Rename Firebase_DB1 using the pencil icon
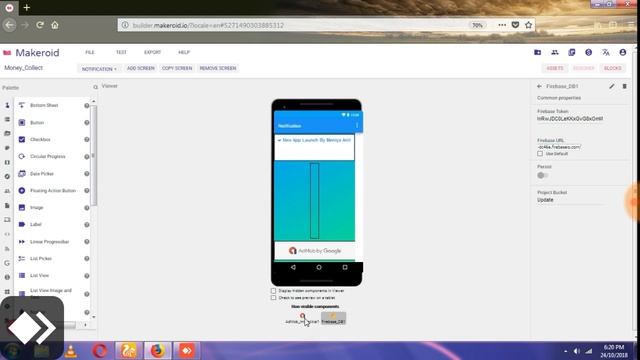 tap(611, 86)
